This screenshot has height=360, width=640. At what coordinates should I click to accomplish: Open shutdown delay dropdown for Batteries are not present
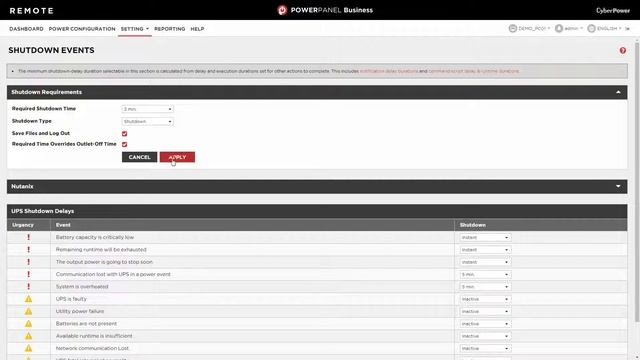(485, 324)
